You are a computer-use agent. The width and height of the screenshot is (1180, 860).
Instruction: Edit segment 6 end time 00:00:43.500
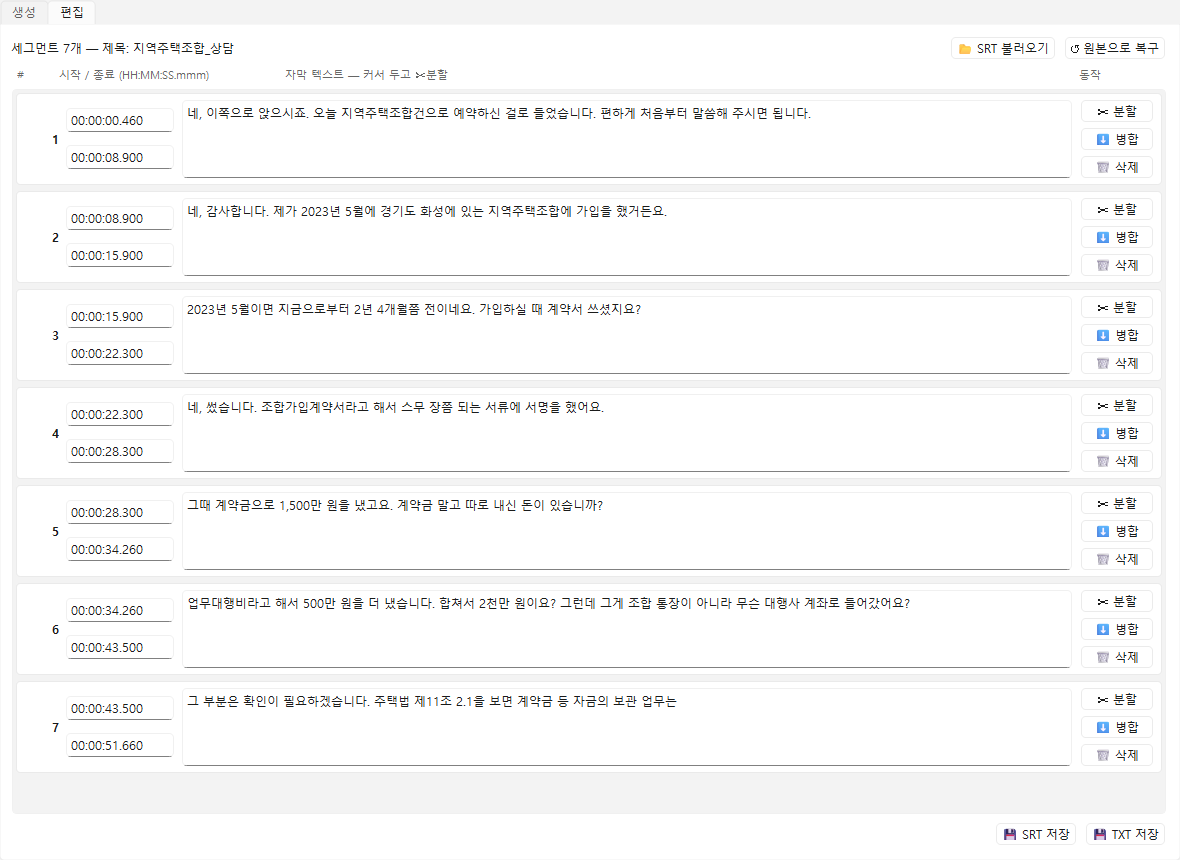[120, 647]
